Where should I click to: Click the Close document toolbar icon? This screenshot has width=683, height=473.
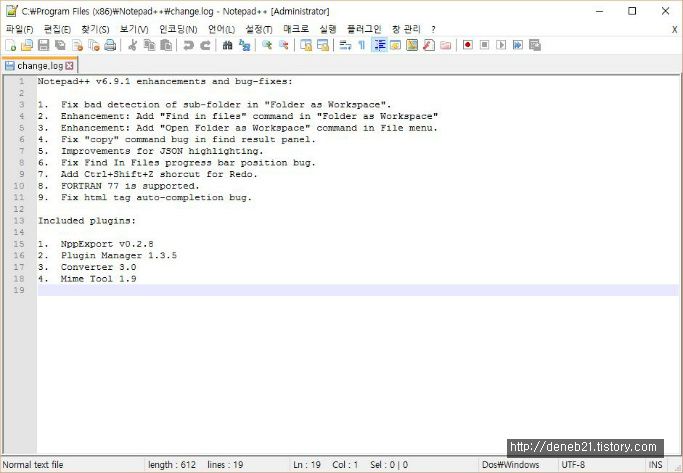point(77,45)
